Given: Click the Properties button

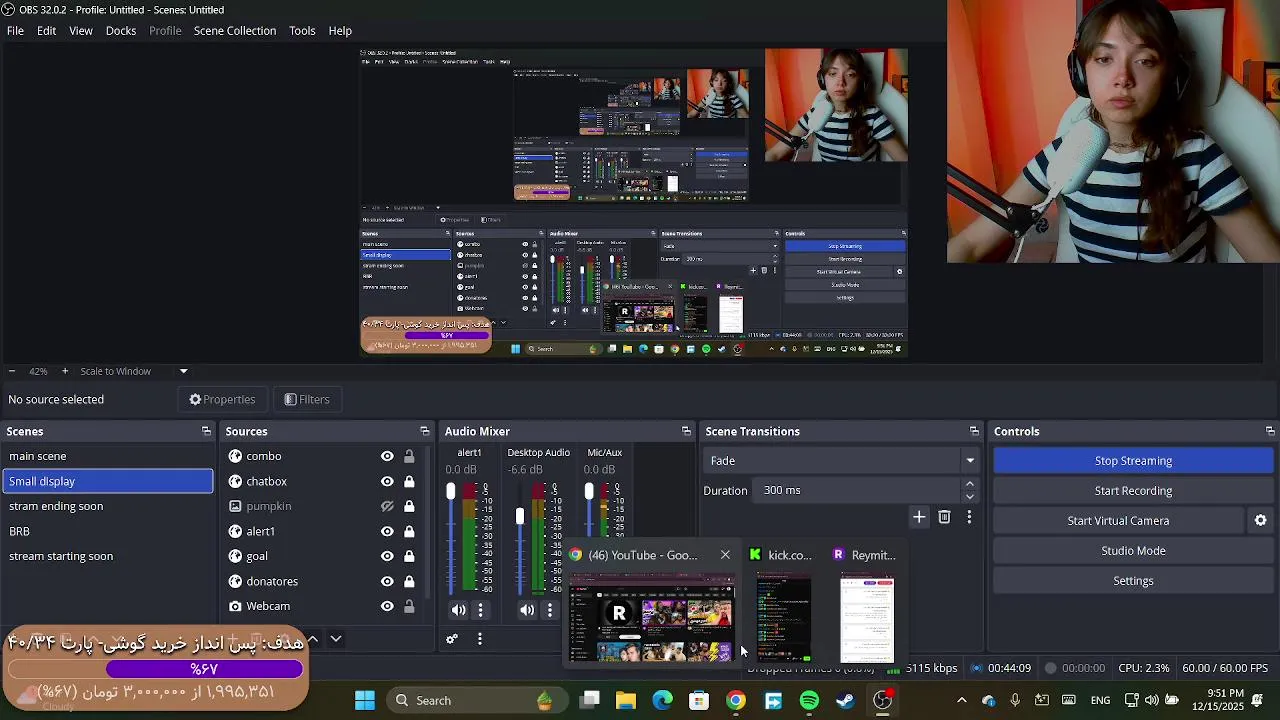Looking at the screenshot, I should (x=222, y=399).
